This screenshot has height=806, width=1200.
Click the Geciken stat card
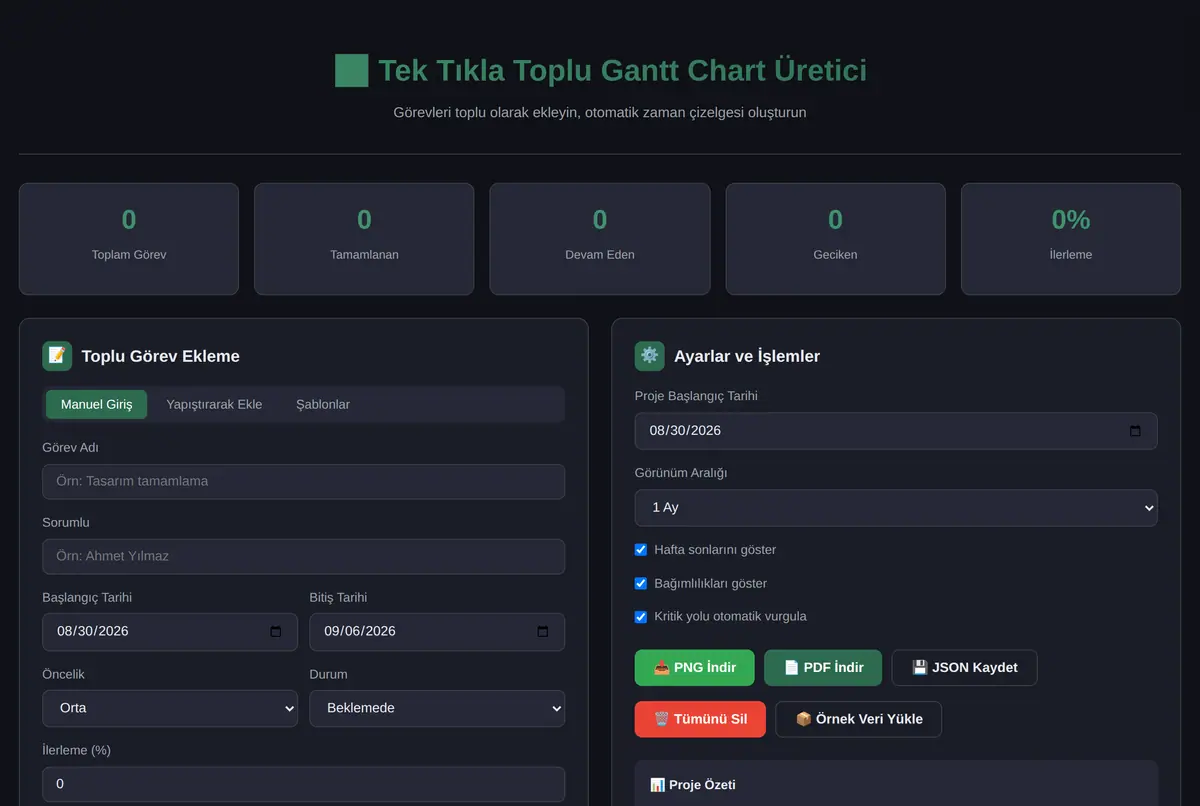pos(835,239)
